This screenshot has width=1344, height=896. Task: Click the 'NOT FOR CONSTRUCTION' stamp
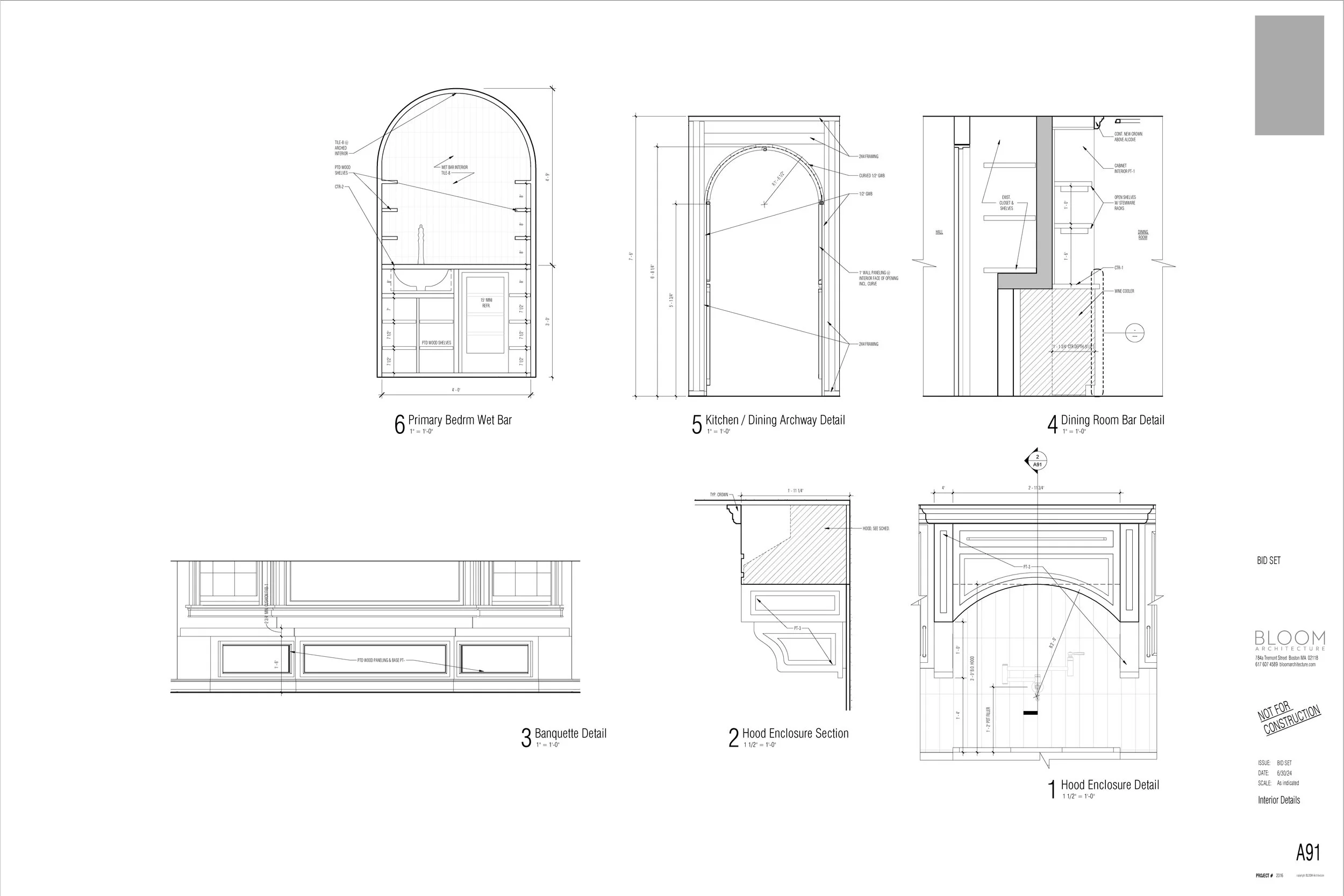point(1289,718)
